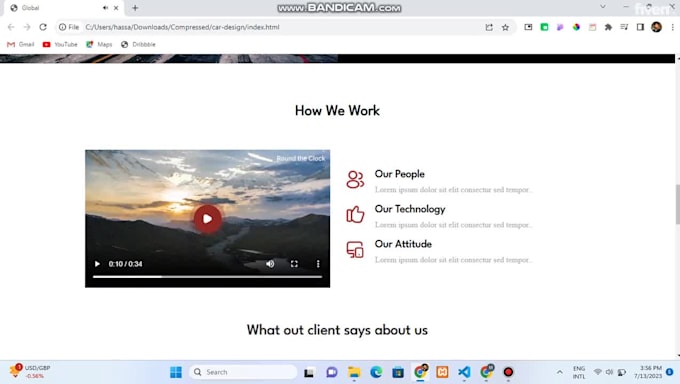Open the Chrome profile avatar
The image size is (680, 384).
656,27
